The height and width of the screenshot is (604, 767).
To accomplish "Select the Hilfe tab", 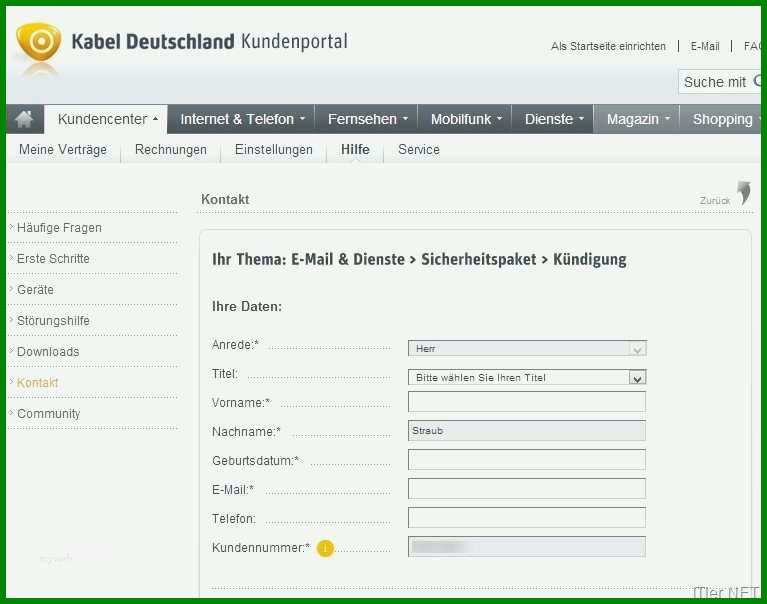I will [355, 149].
